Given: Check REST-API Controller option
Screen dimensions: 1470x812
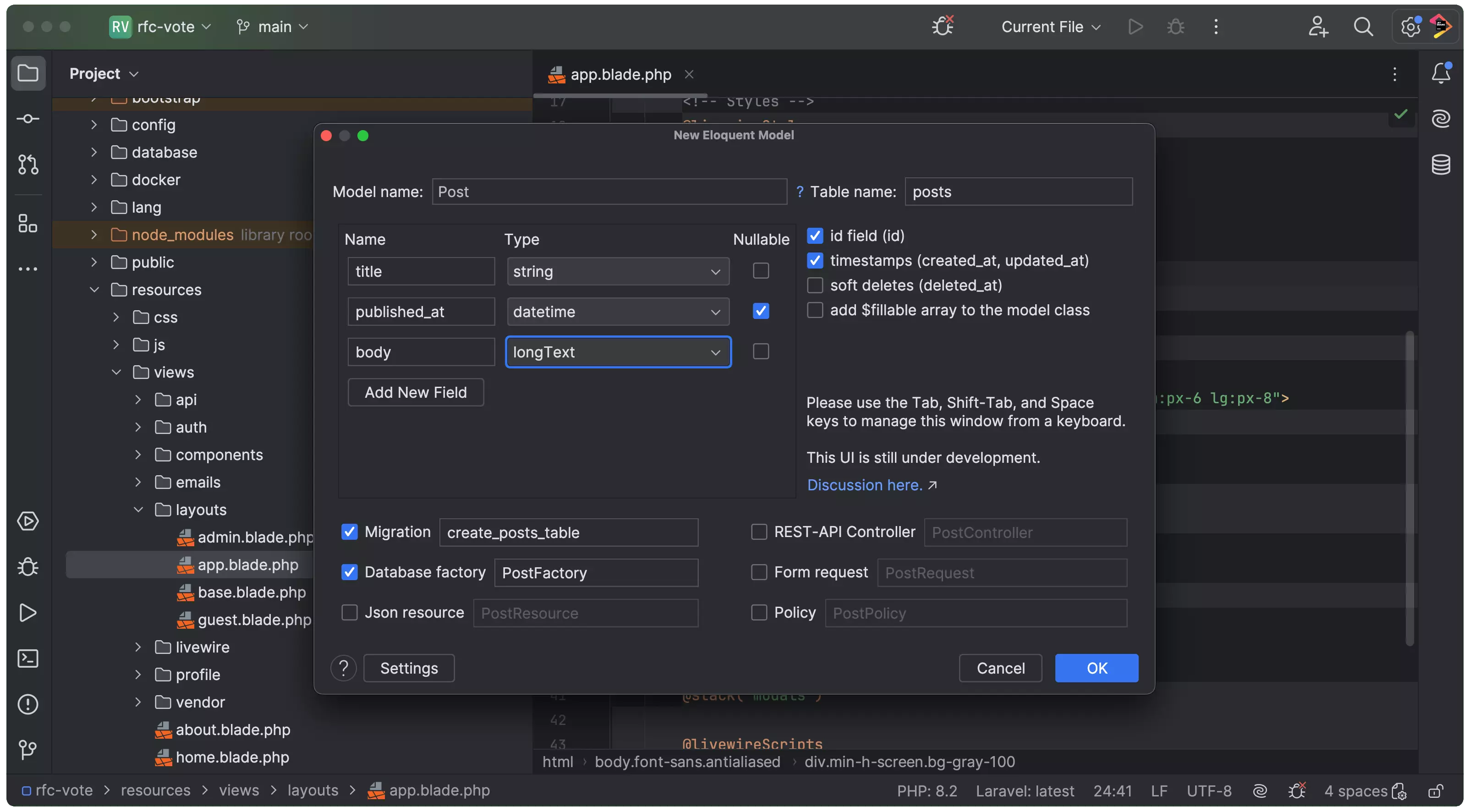Looking at the screenshot, I should (x=759, y=532).
